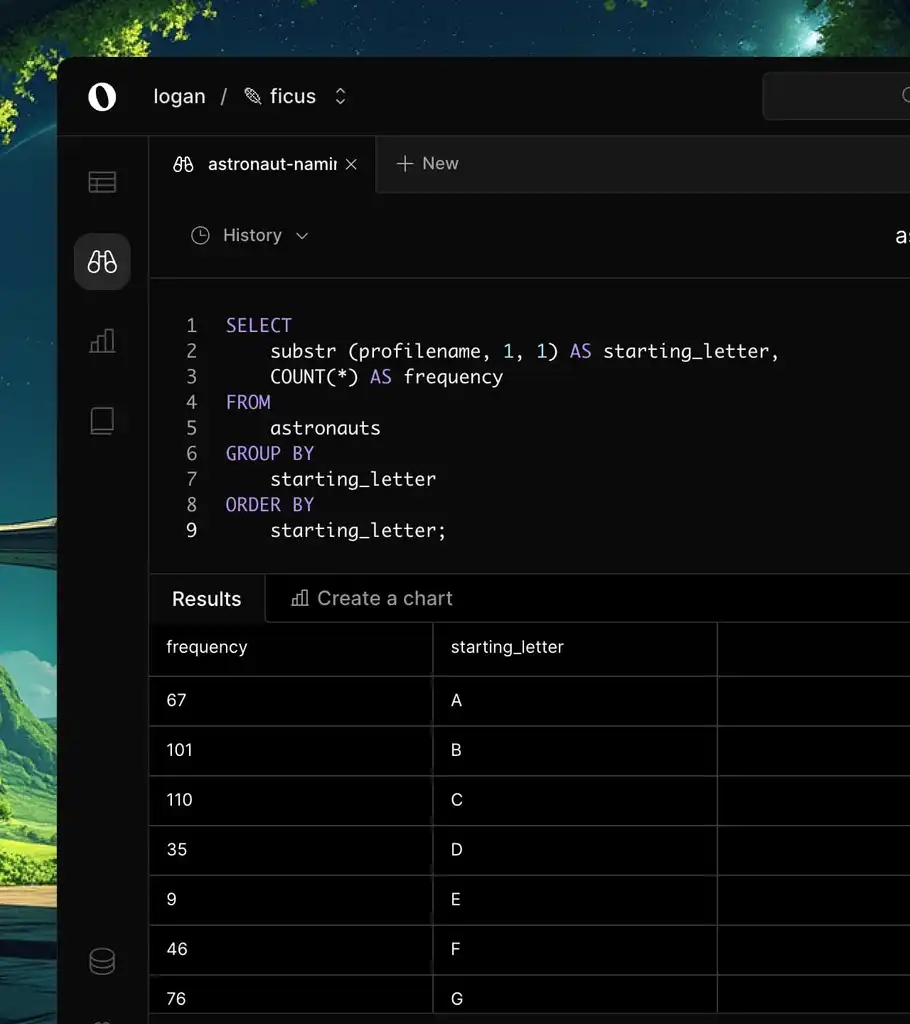Click the logan breadcrumb link
910x1024 pixels.
pos(178,96)
